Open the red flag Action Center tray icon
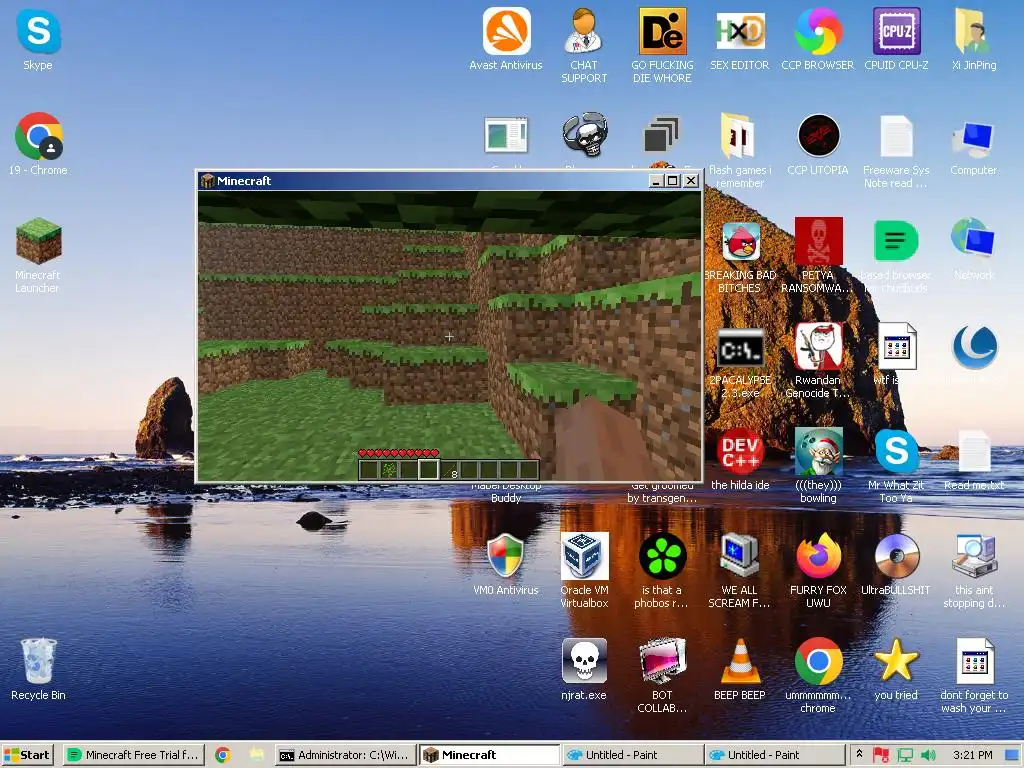This screenshot has width=1024, height=768. [880, 755]
